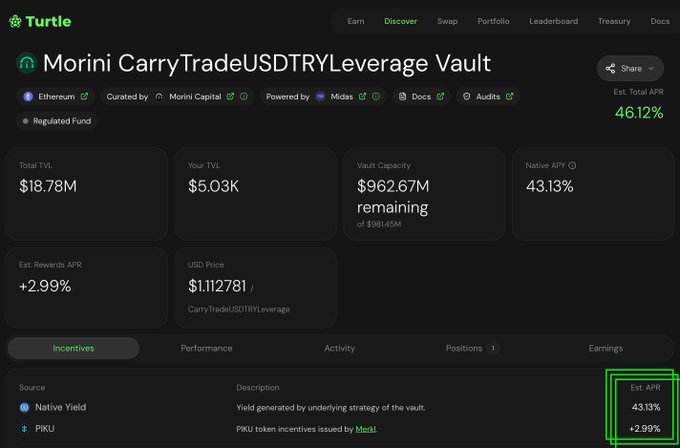Viewport: 680px width, 448px height.
Task: Switch to the Earnings tab
Action: click(606, 348)
